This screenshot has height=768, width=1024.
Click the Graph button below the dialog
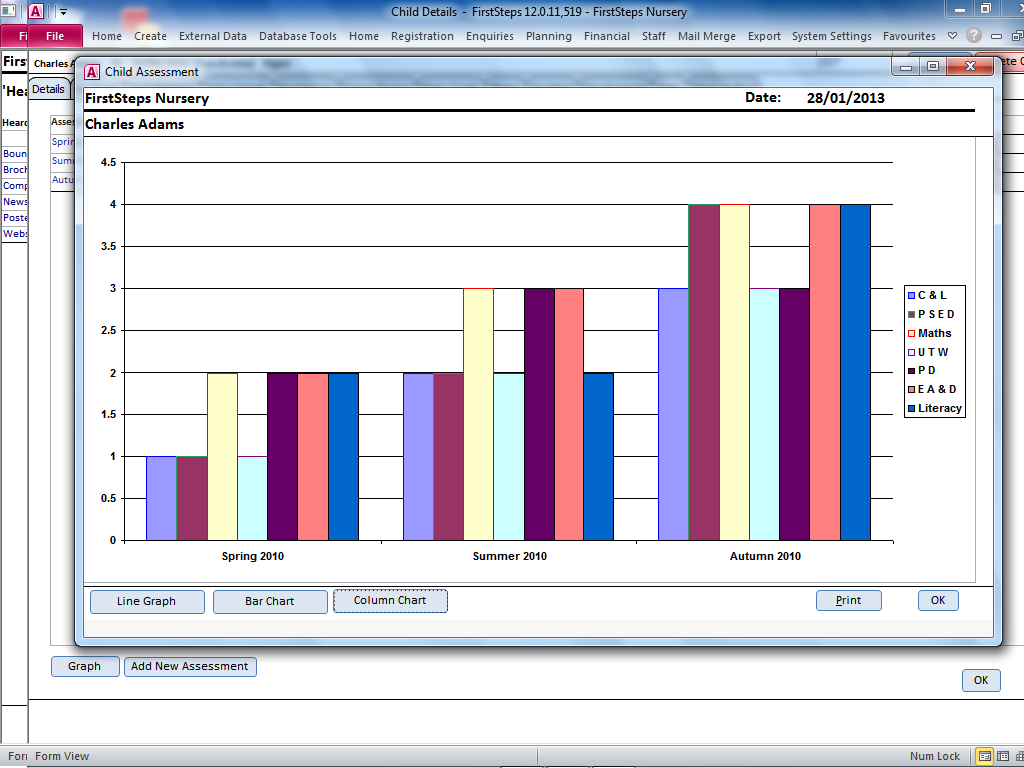tap(85, 666)
